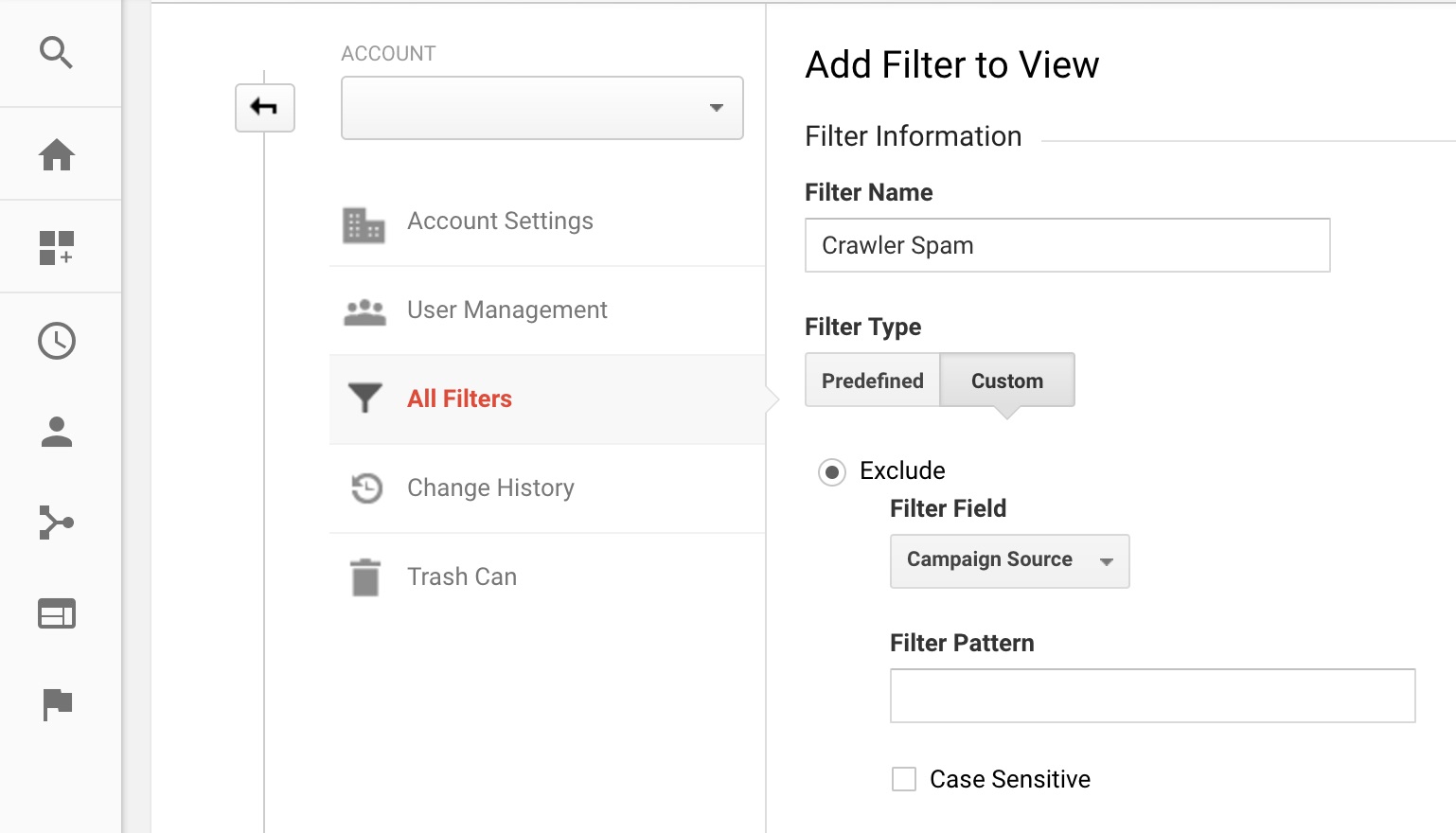The image size is (1456, 833).
Task: Open the Trash Can section
Action: click(461, 576)
